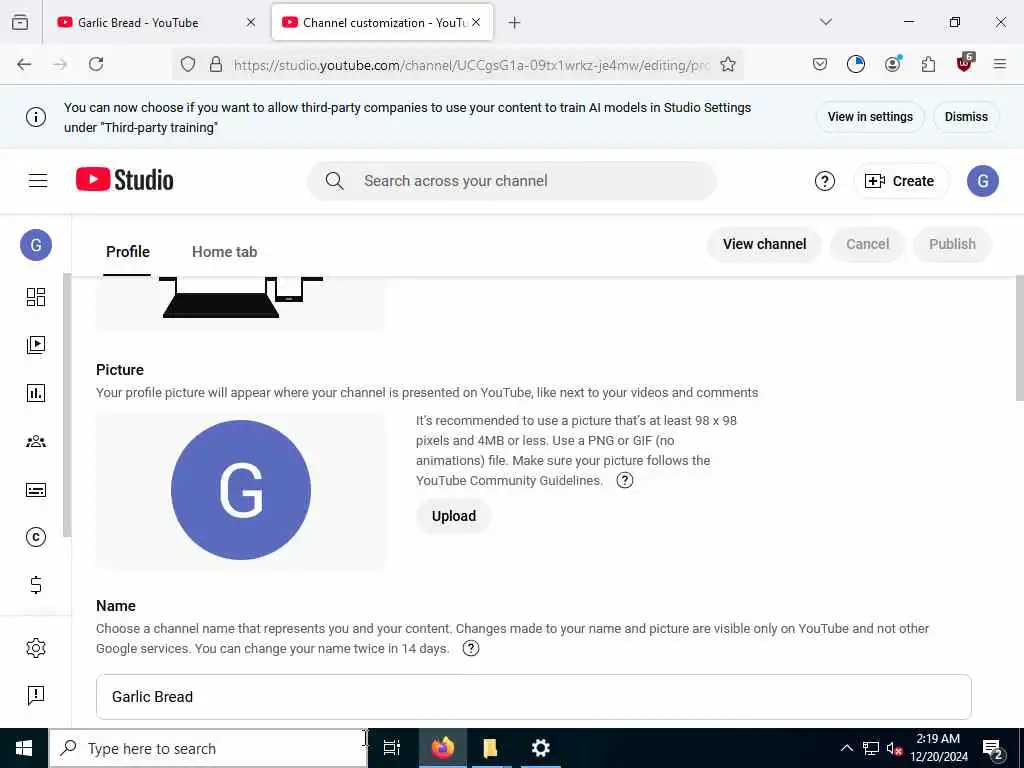Go back with browser back arrow

click(24, 64)
